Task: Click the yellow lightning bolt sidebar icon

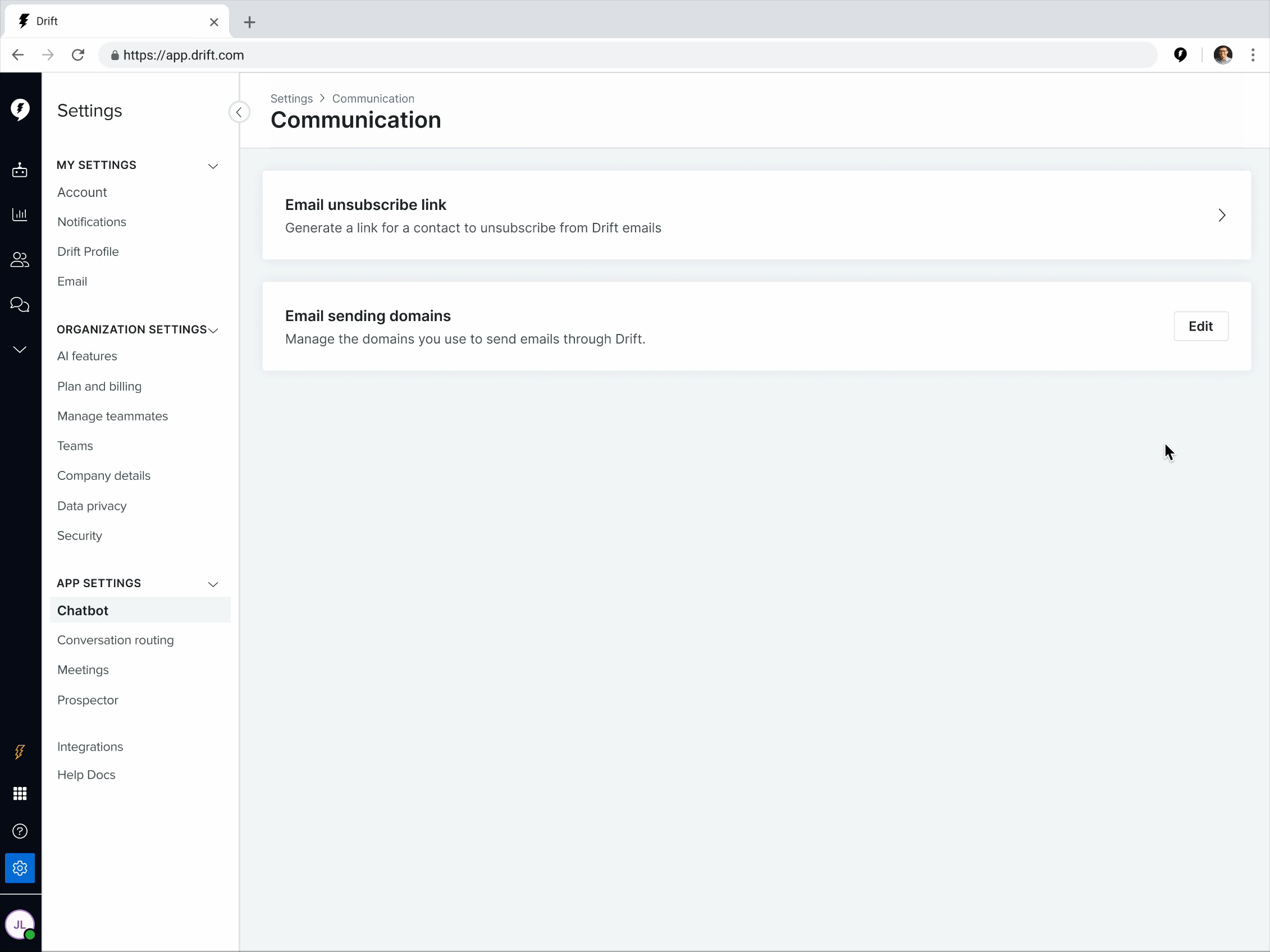Action: coord(20,752)
